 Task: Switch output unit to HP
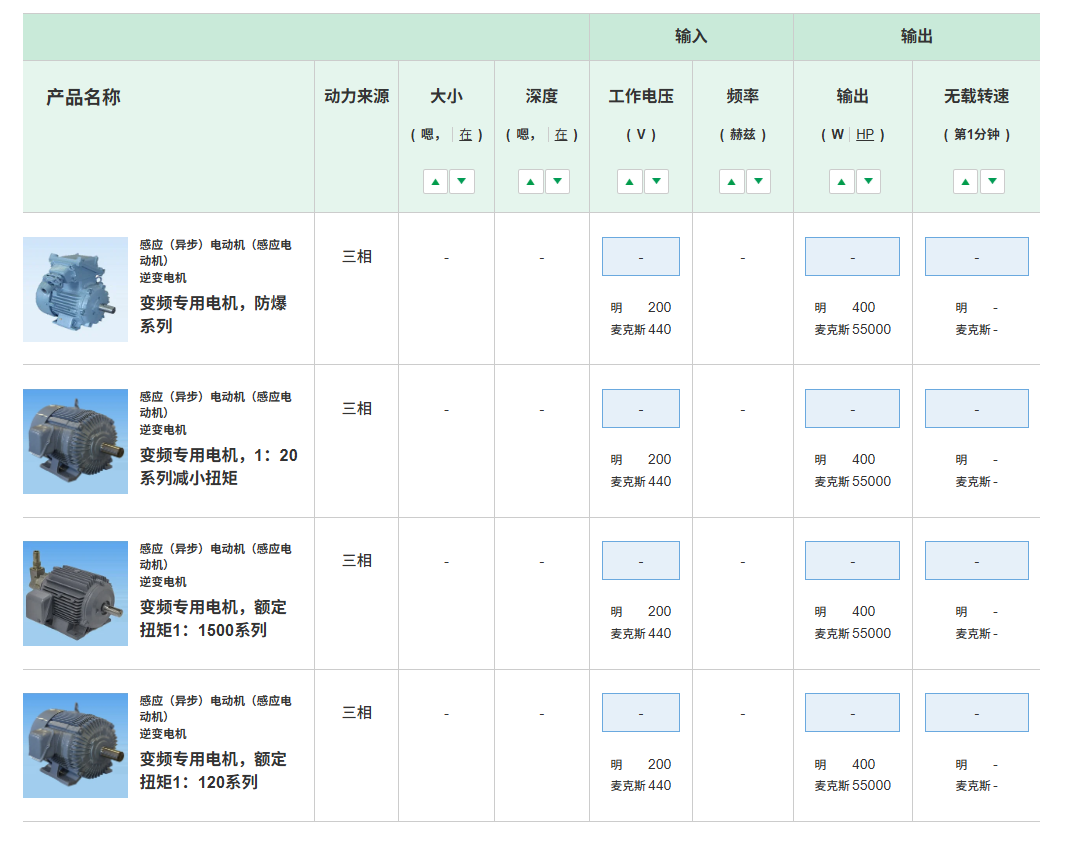click(x=865, y=134)
